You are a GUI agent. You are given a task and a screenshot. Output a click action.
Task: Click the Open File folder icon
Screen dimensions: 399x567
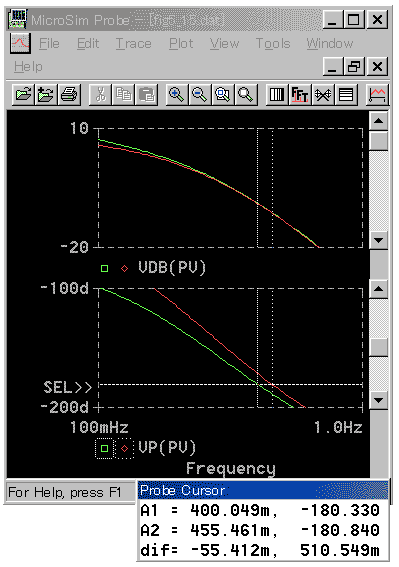coord(23,95)
